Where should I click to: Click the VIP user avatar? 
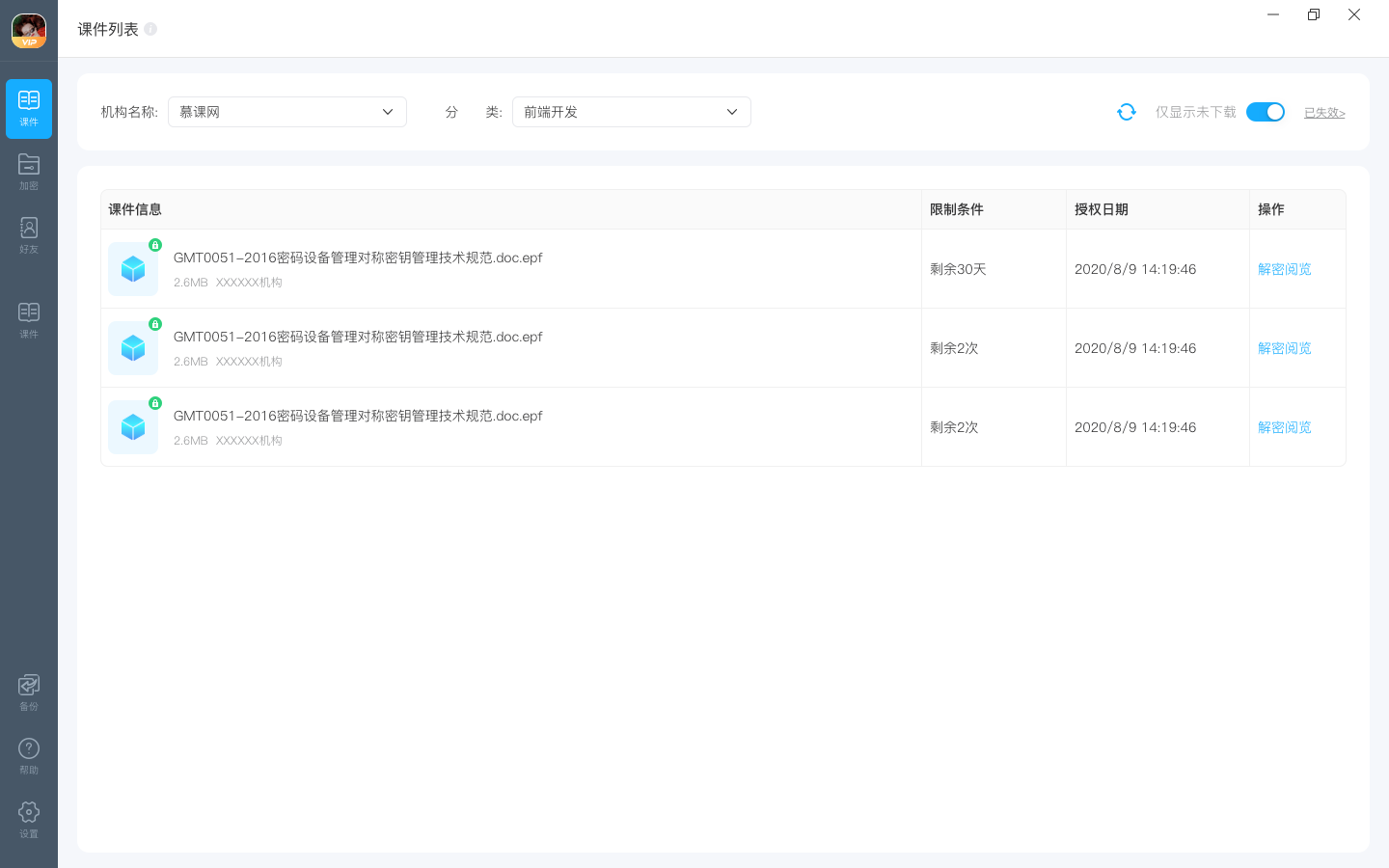(29, 30)
